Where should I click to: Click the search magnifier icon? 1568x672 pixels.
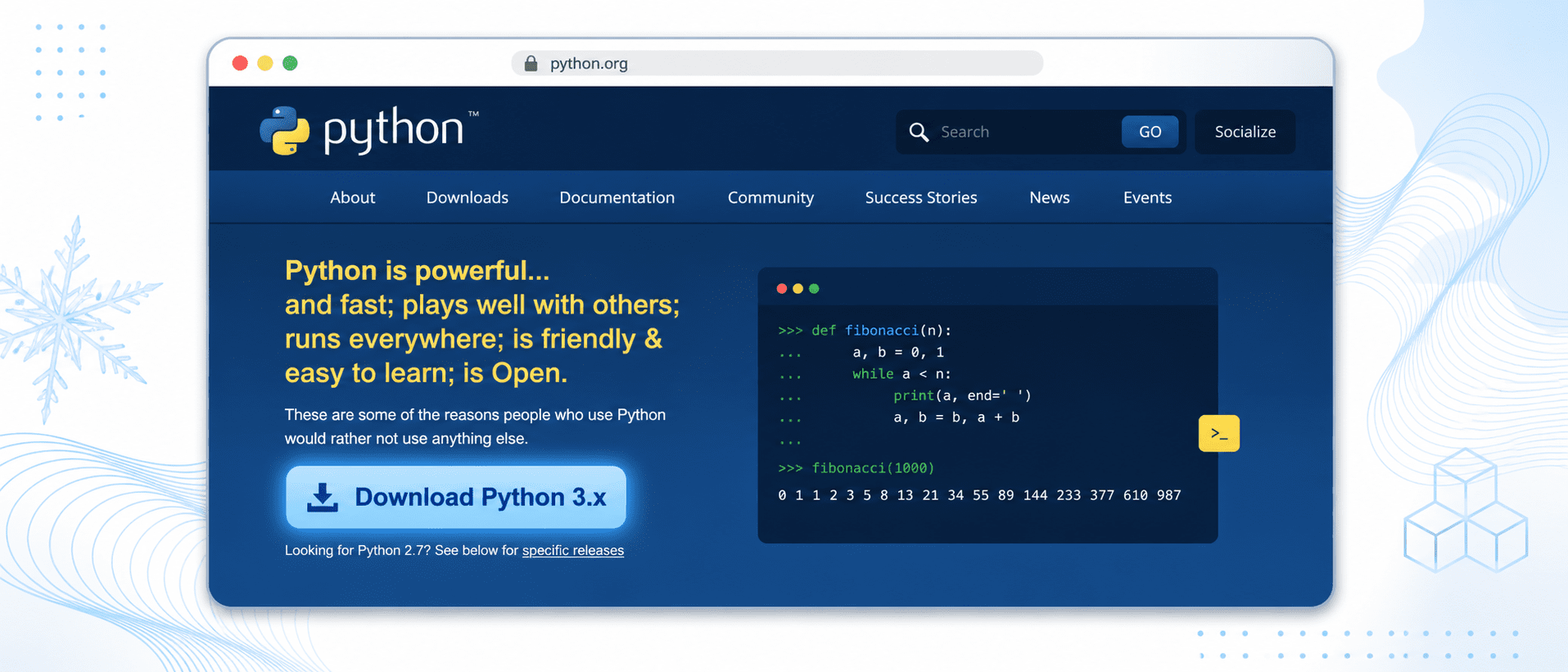(x=919, y=132)
